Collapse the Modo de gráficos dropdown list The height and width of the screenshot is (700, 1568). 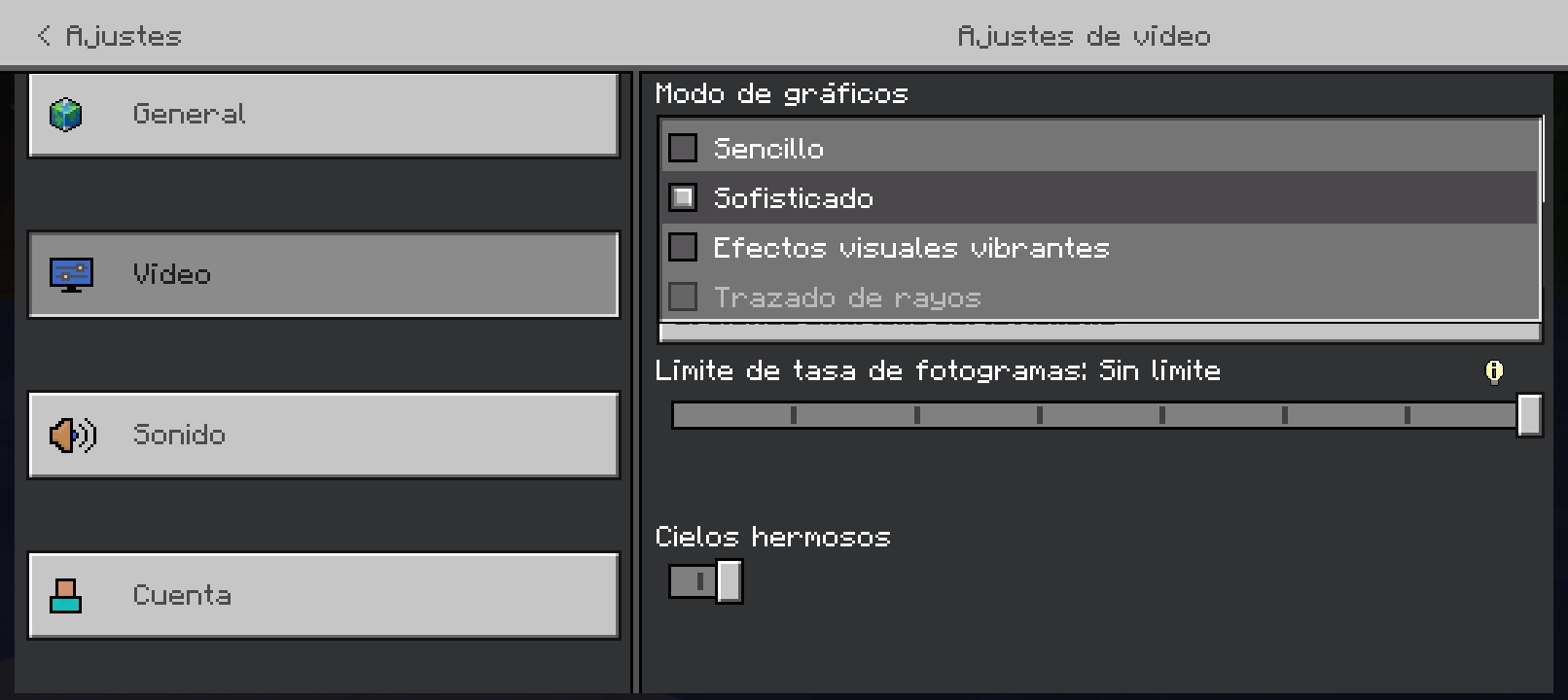tap(1099, 332)
